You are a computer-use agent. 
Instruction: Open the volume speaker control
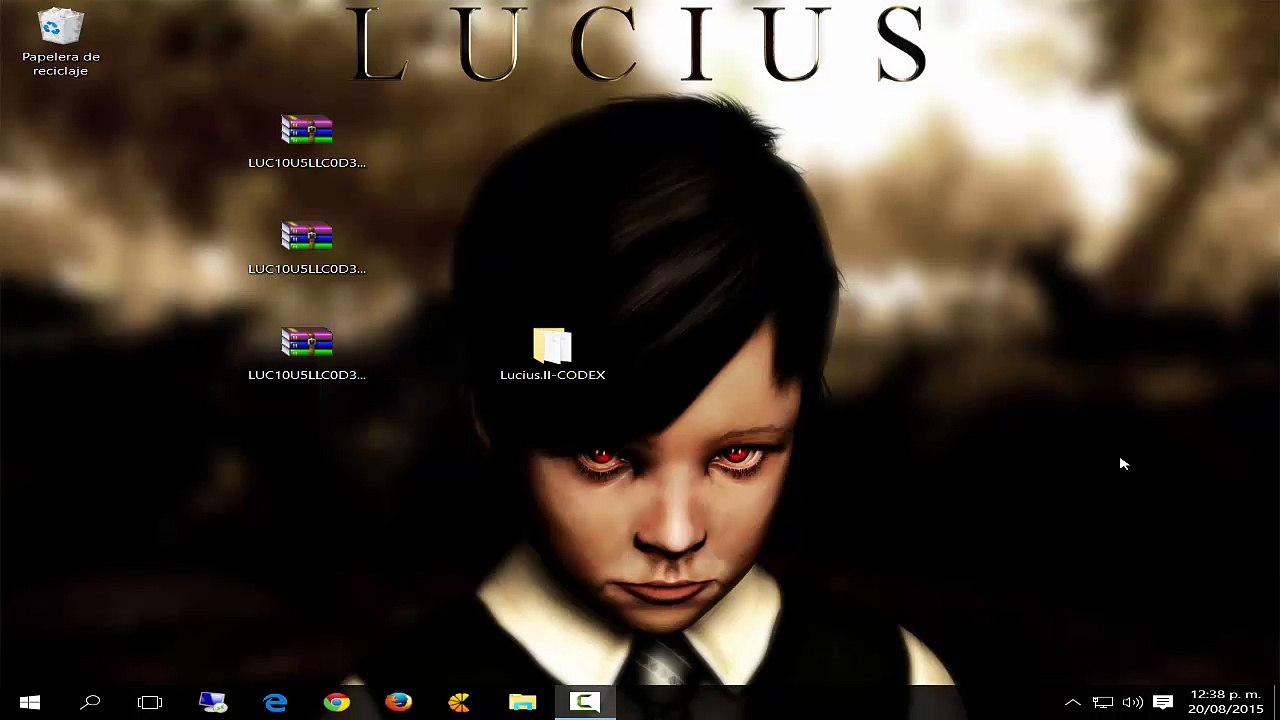click(x=1132, y=702)
